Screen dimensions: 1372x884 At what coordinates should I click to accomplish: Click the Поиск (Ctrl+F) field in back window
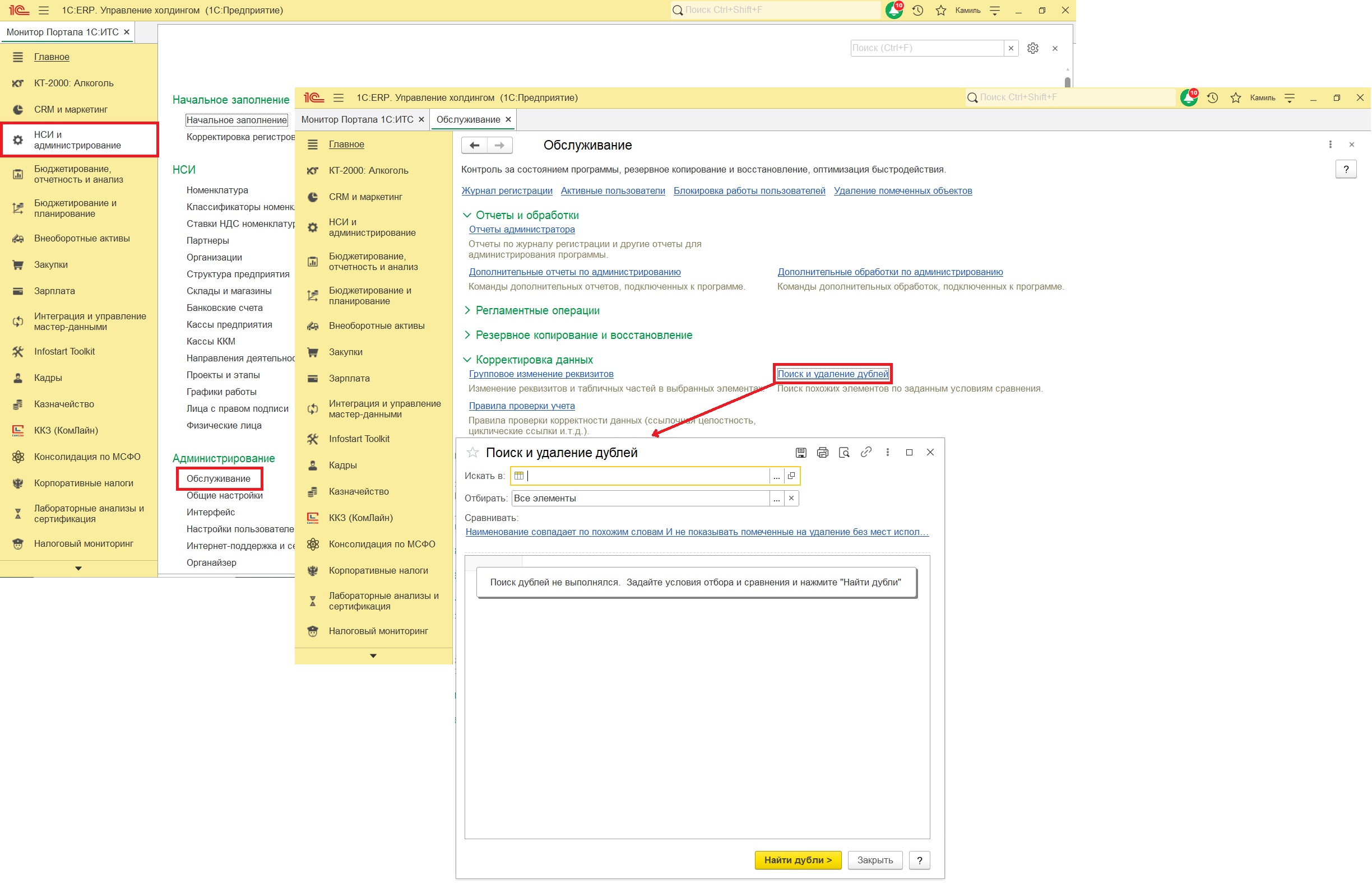coord(927,48)
